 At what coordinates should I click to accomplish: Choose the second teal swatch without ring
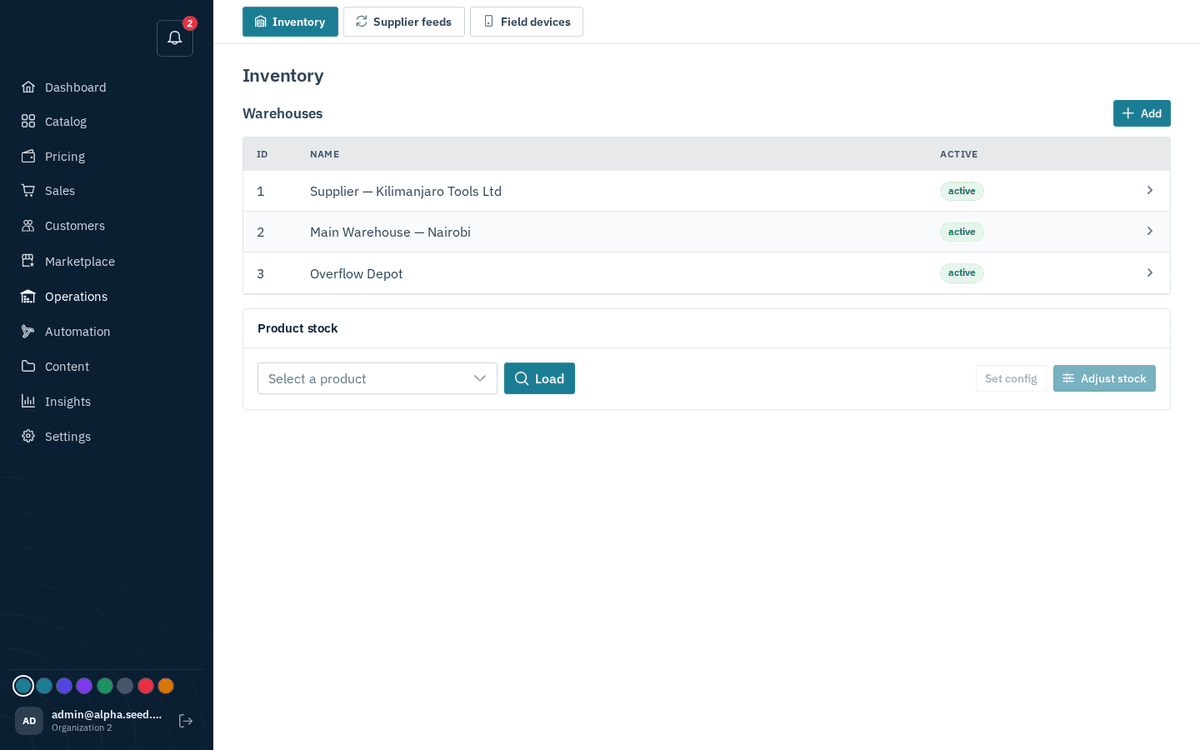pos(44,686)
